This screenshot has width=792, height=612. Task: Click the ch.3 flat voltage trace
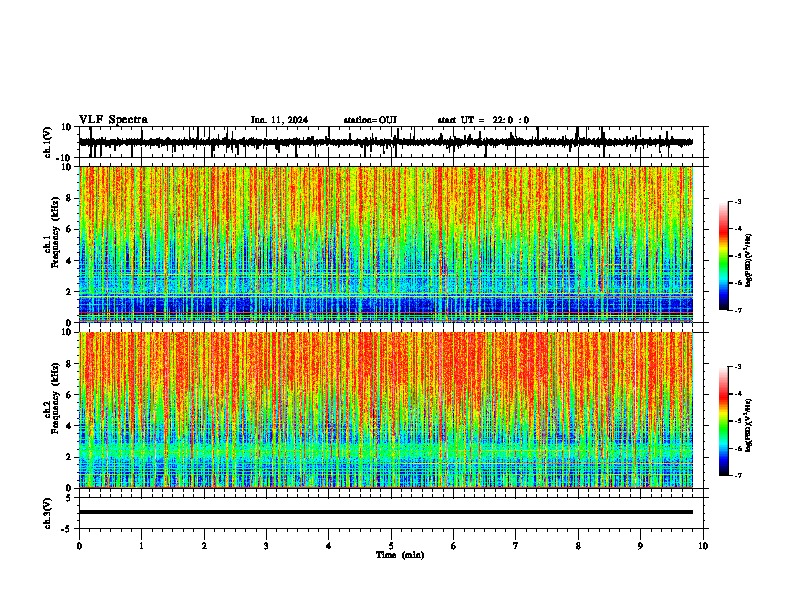[x=386, y=512]
